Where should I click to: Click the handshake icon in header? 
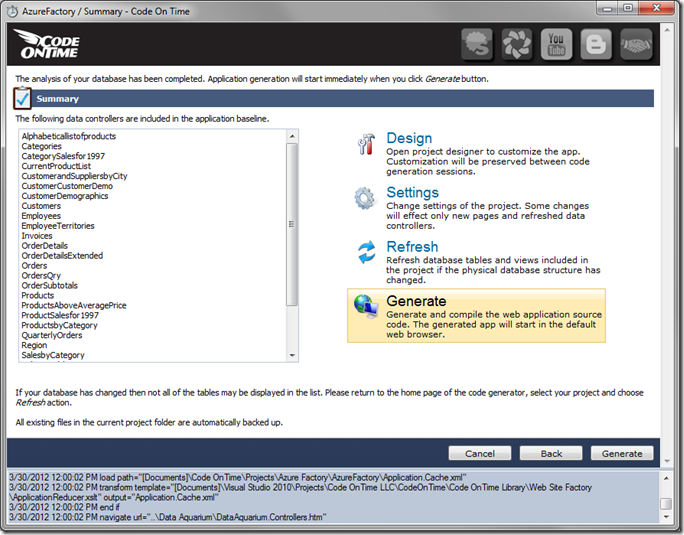point(636,44)
